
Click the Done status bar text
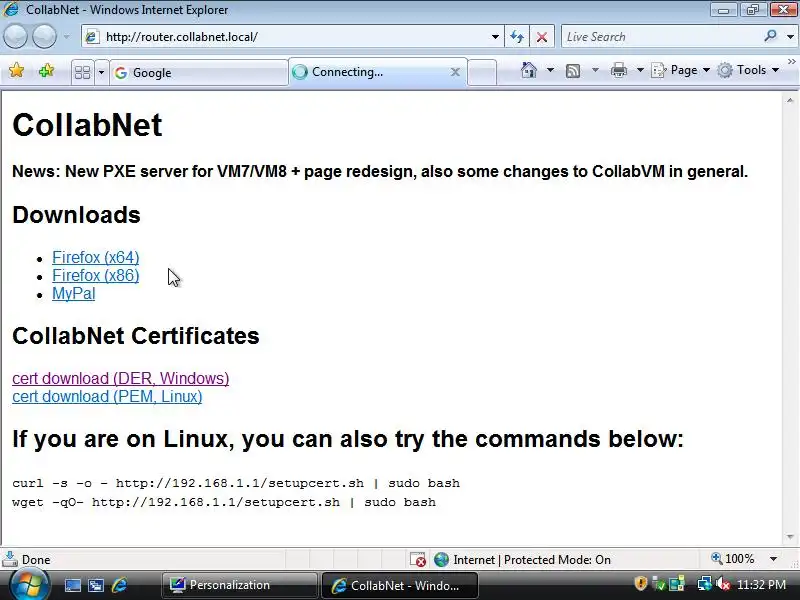[36, 560]
